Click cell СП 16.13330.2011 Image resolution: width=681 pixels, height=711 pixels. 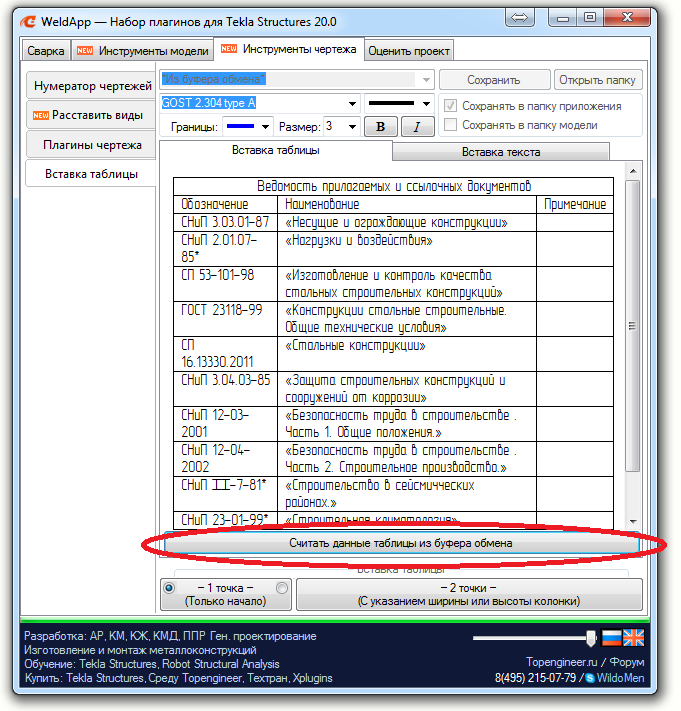(x=225, y=354)
